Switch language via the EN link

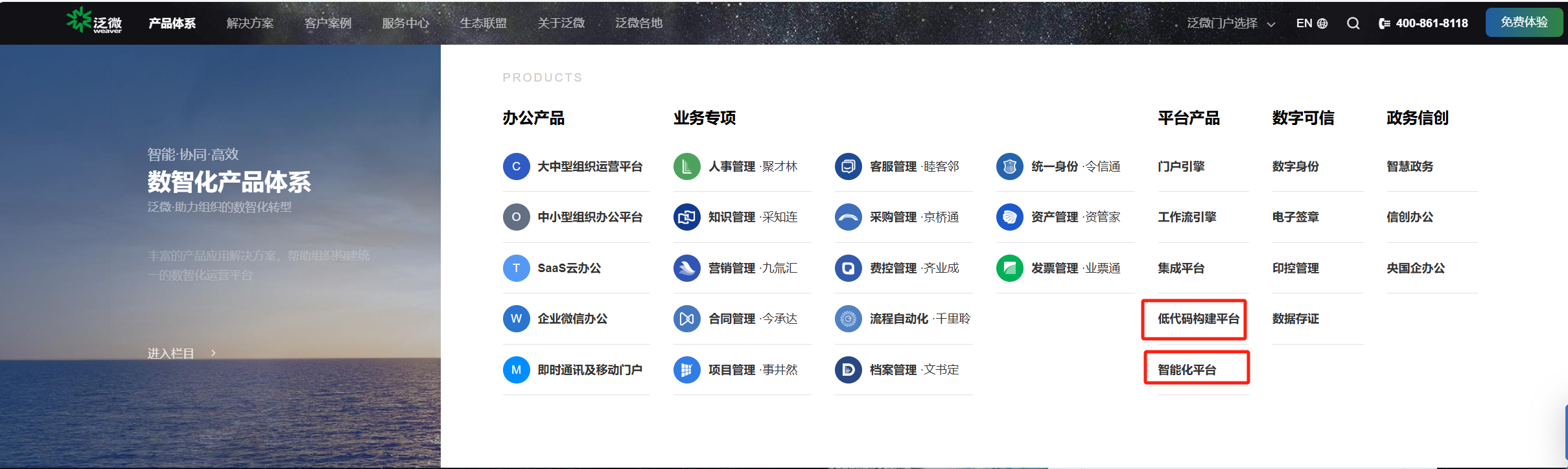tap(1304, 23)
